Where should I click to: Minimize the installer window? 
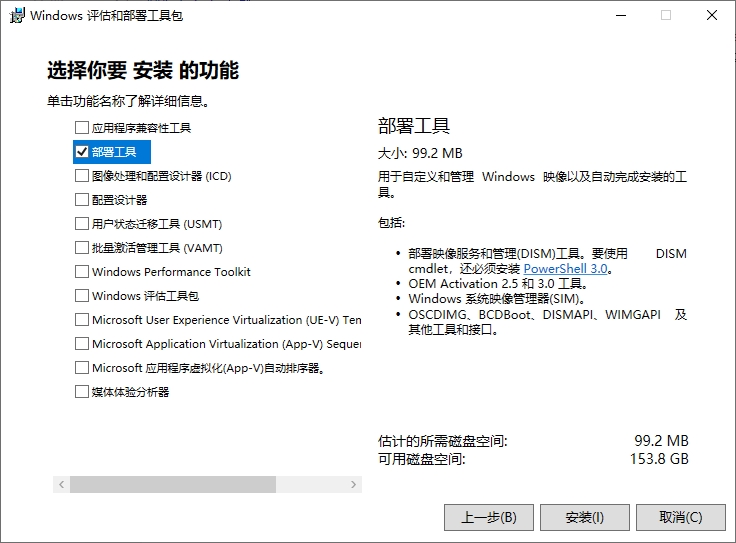point(621,15)
